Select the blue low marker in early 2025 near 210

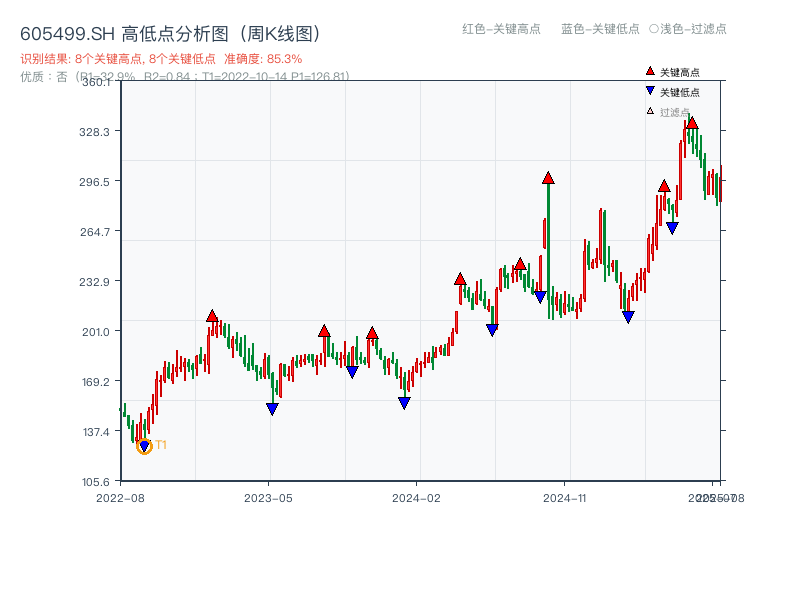tap(628, 317)
